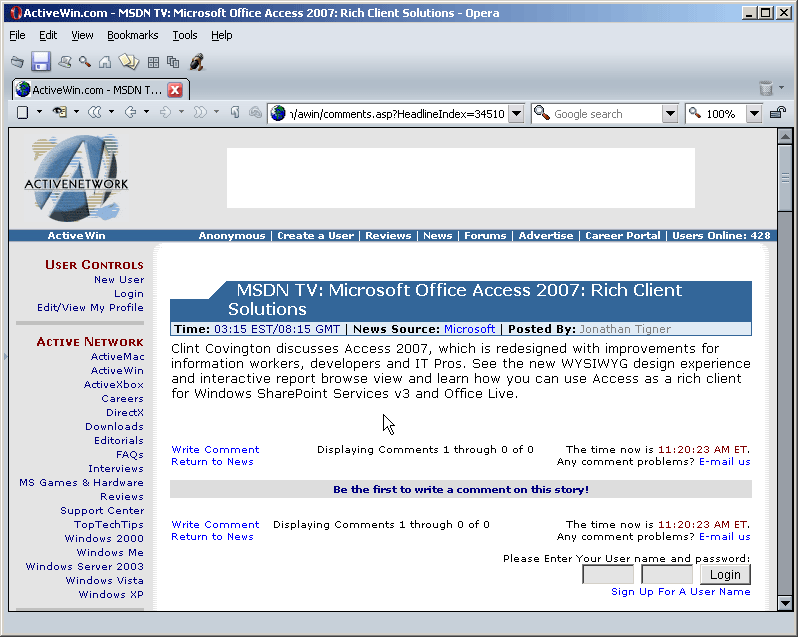Click the zoom magnifier icon beside 100%
798x637 pixels.
(695, 113)
